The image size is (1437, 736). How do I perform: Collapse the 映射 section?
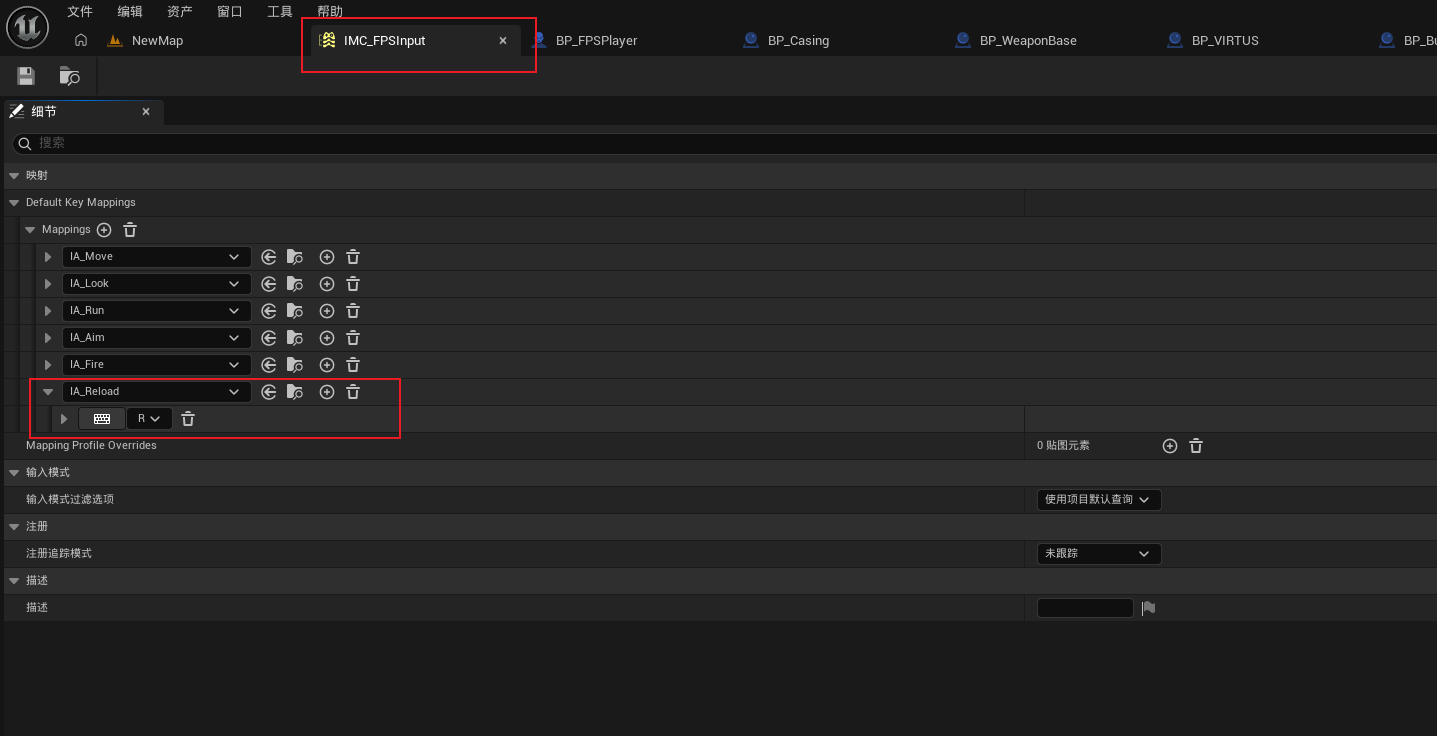14,176
